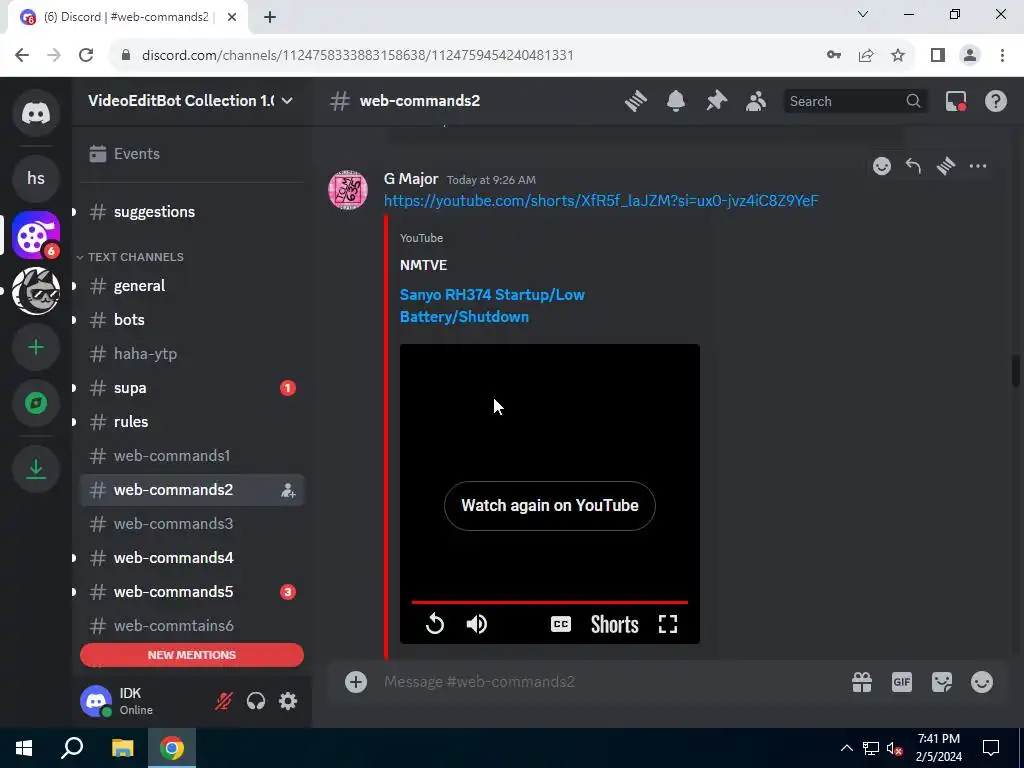Select the general channel
The image size is (1024, 768).
click(x=192, y=285)
